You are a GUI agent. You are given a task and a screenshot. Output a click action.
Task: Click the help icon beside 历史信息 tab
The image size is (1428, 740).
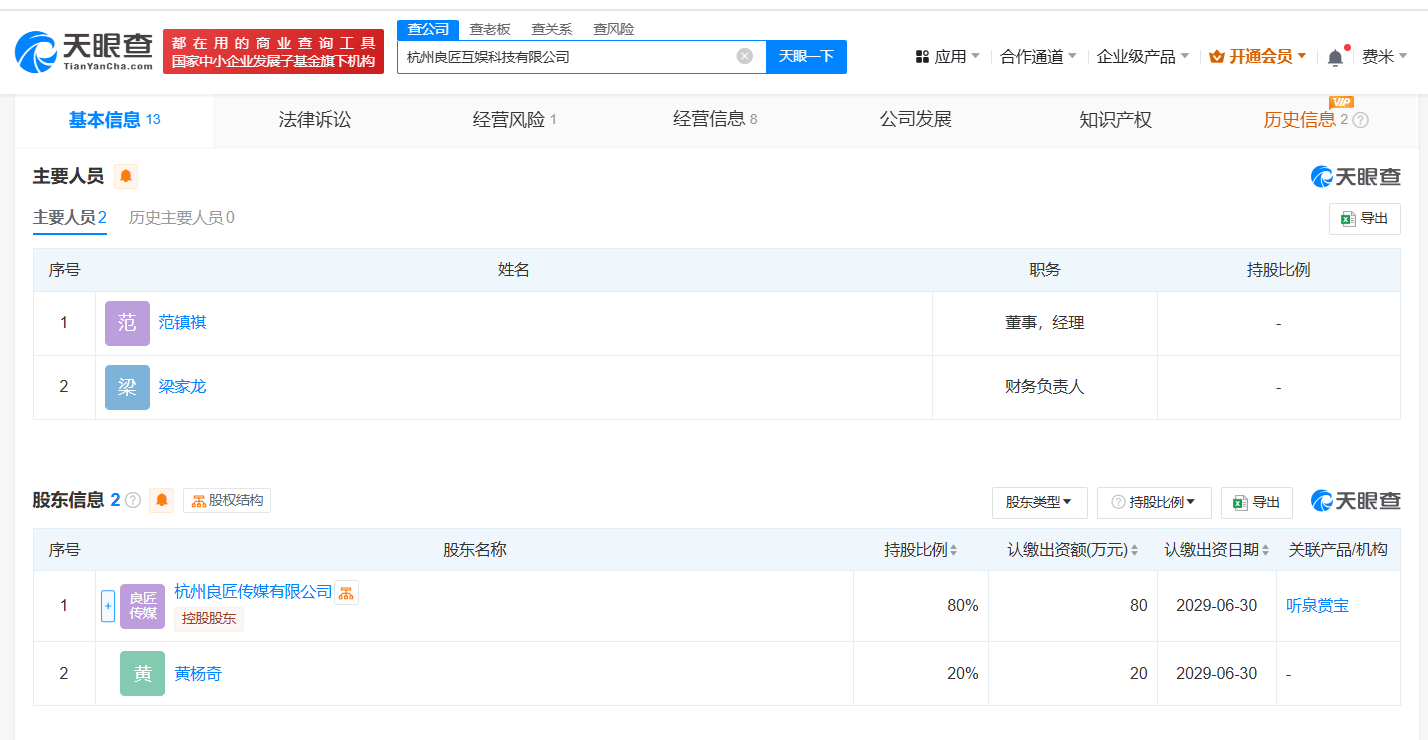[x=1360, y=120]
